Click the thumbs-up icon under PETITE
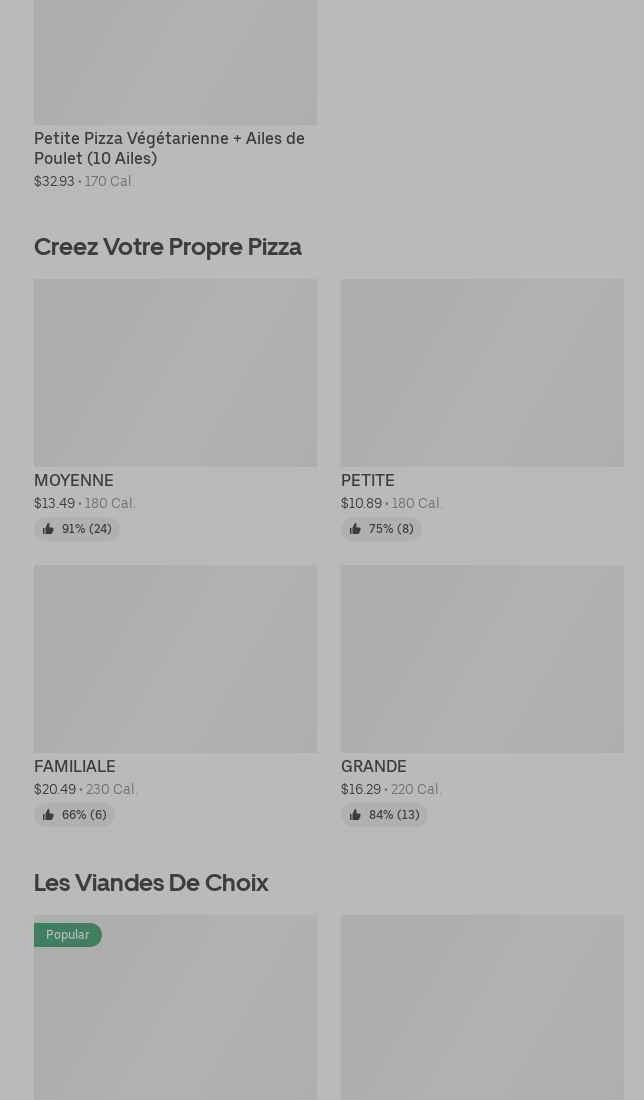The height and width of the screenshot is (1100, 644). pos(355,529)
